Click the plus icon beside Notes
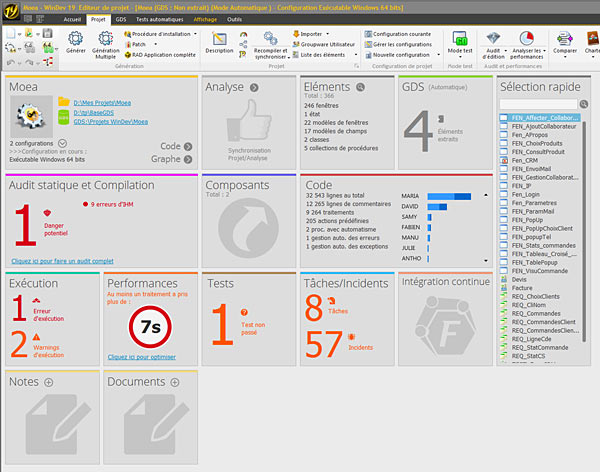The width and height of the screenshot is (600, 472). click(x=48, y=382)
